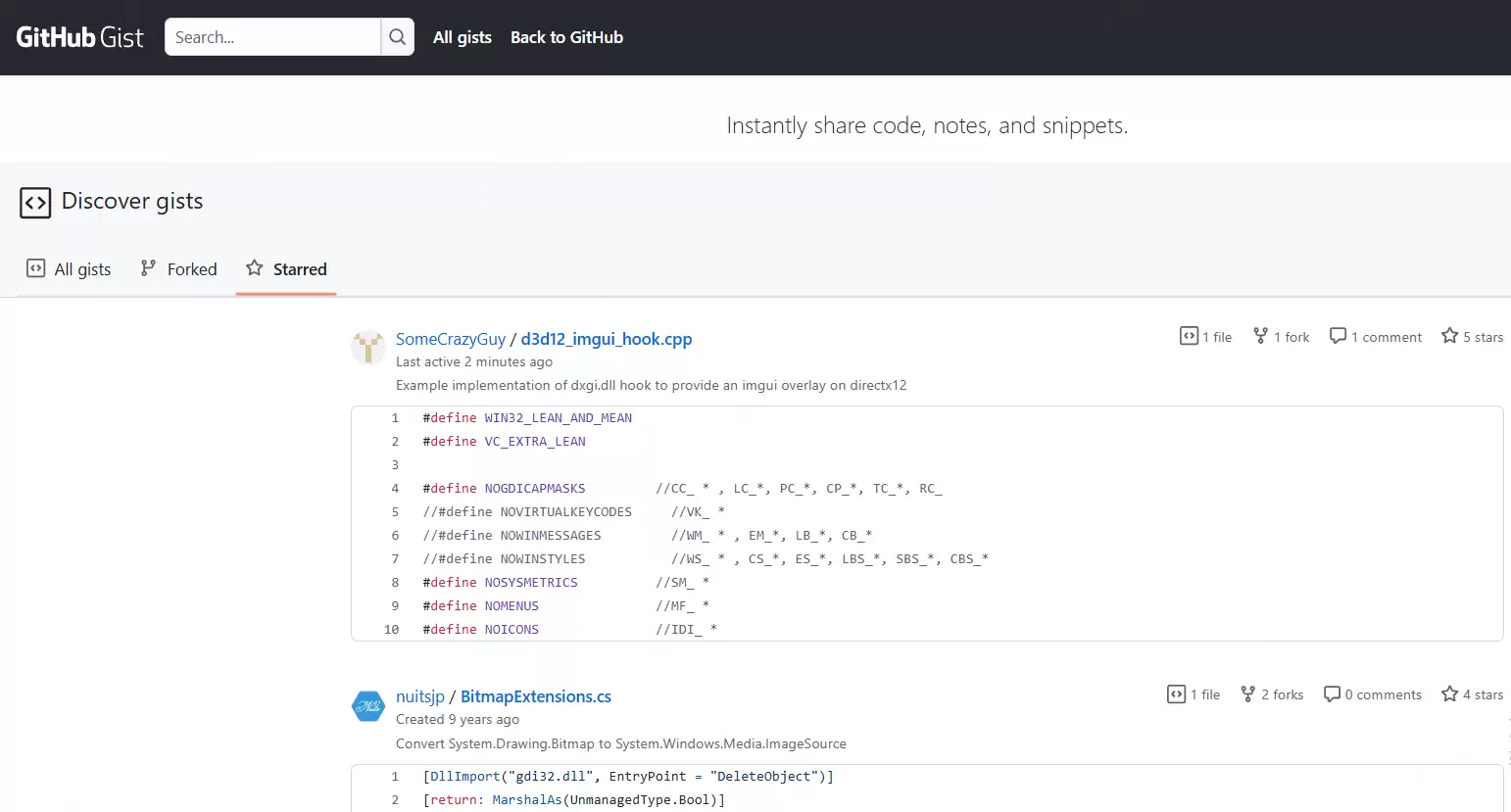Screen dimensions: 1511x812
Task: Click code line '#define NOSYSMETRICS'
Action: [x=566, y=583]
